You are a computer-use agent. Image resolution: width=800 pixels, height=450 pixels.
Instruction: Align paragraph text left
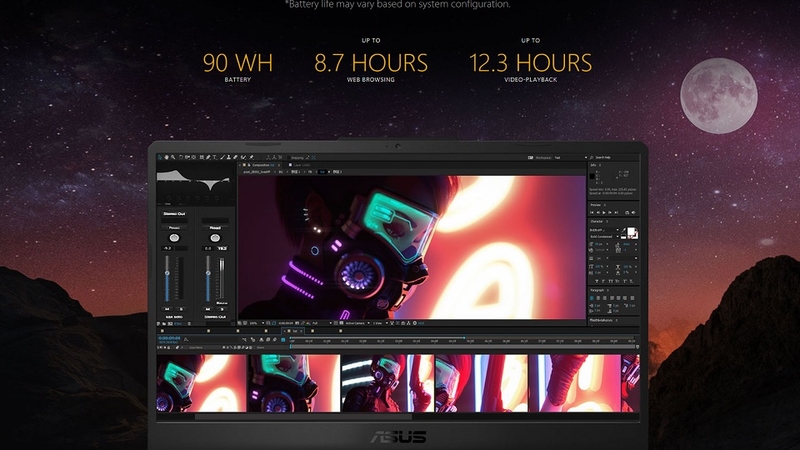coord(591,299)
